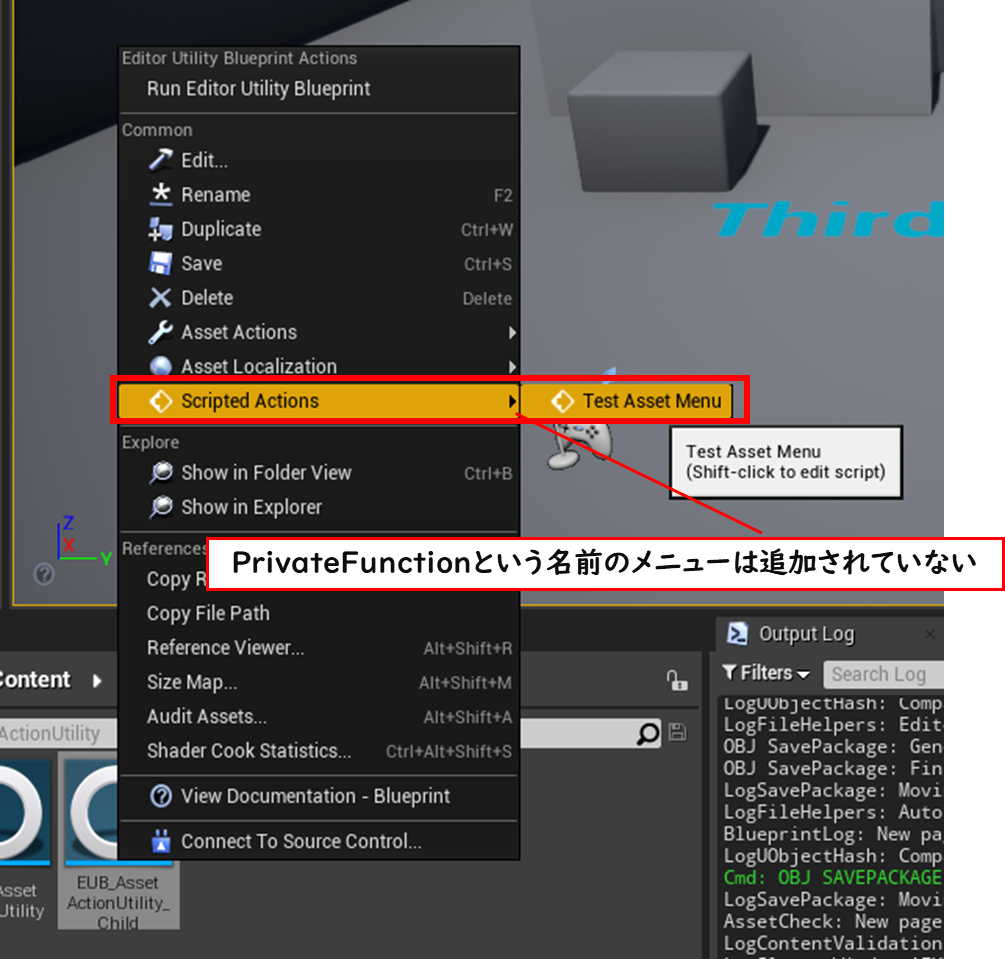Click the Filters funnel icon in Output Log
This screenshot has height=959, width=1005.
coord(729,672)
